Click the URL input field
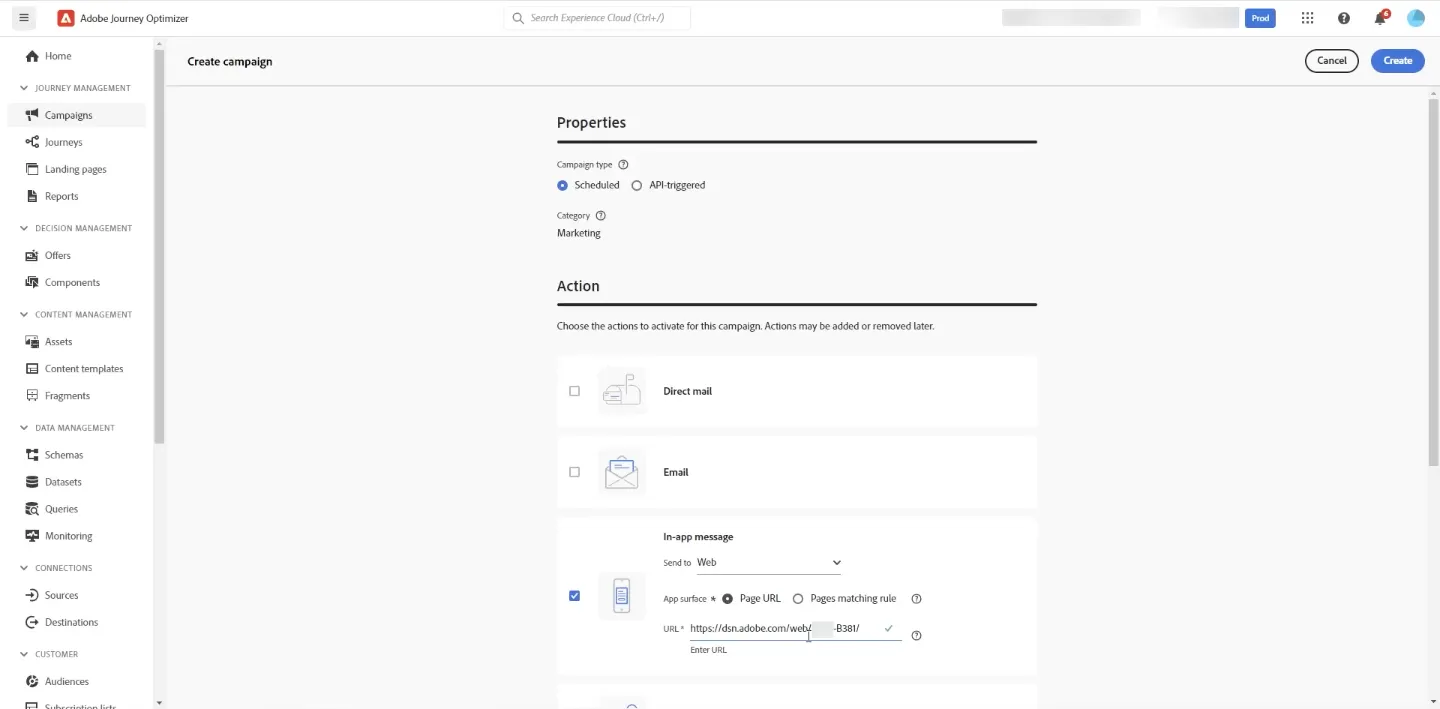This screenshot has width=1440, height=709. pyautogui.click(x=796, y=629)
